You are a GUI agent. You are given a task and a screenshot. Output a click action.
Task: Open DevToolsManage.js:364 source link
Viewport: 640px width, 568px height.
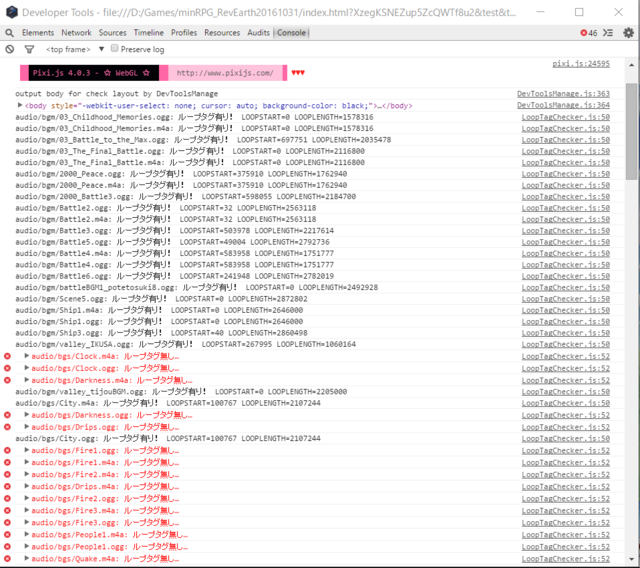coord(563,105)
